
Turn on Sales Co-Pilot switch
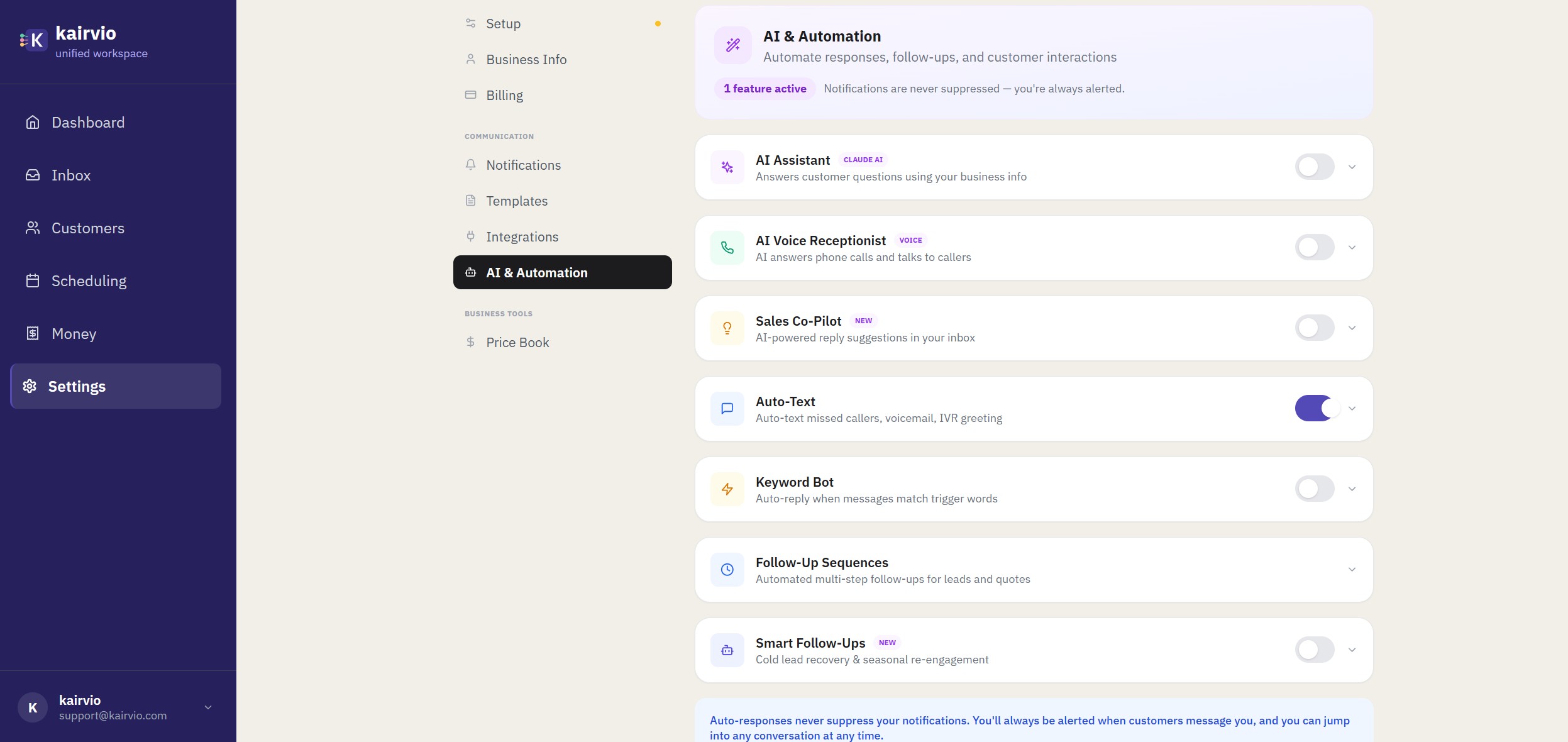point(1315,328)
